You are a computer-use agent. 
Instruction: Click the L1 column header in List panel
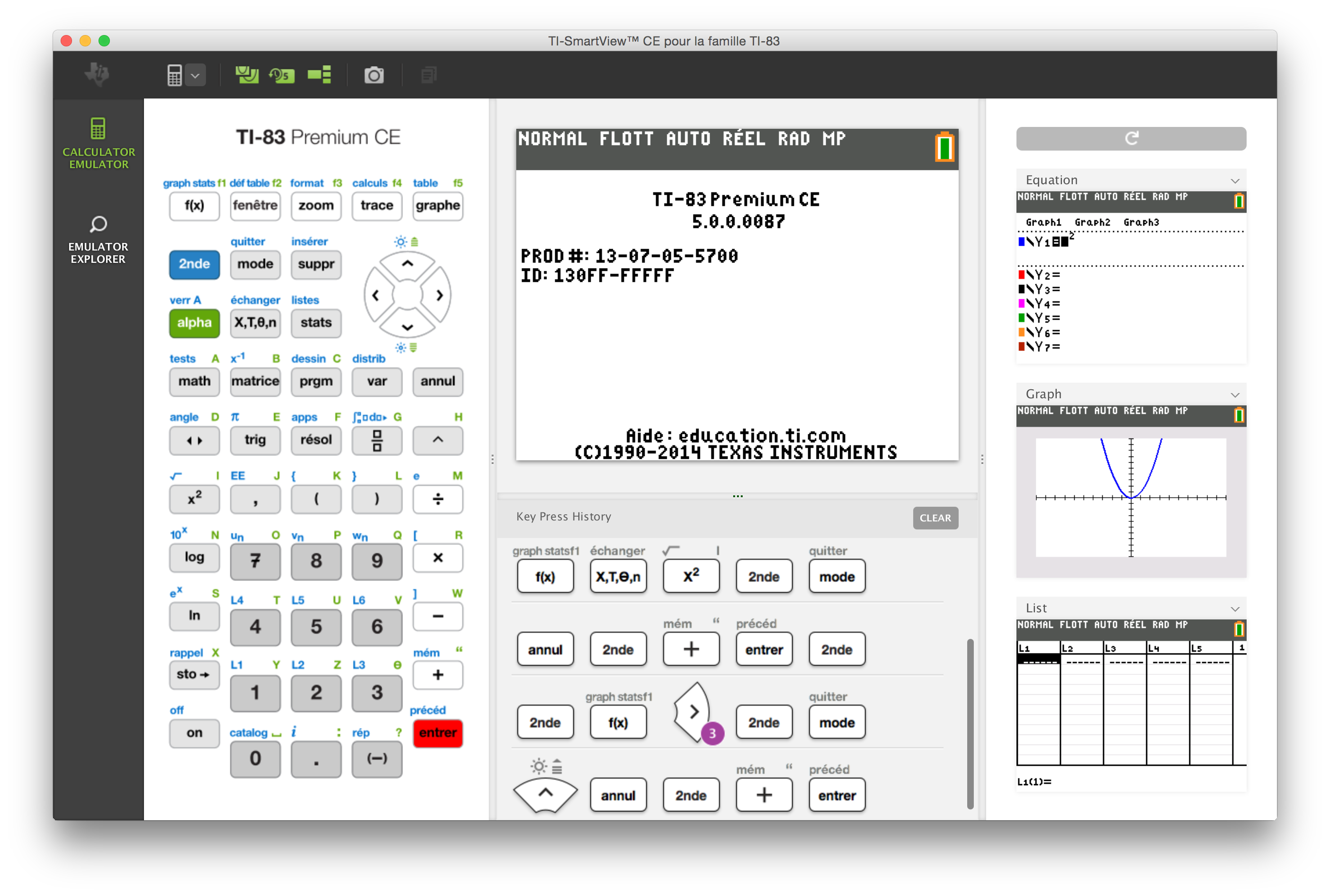[x=1038, y=647]
